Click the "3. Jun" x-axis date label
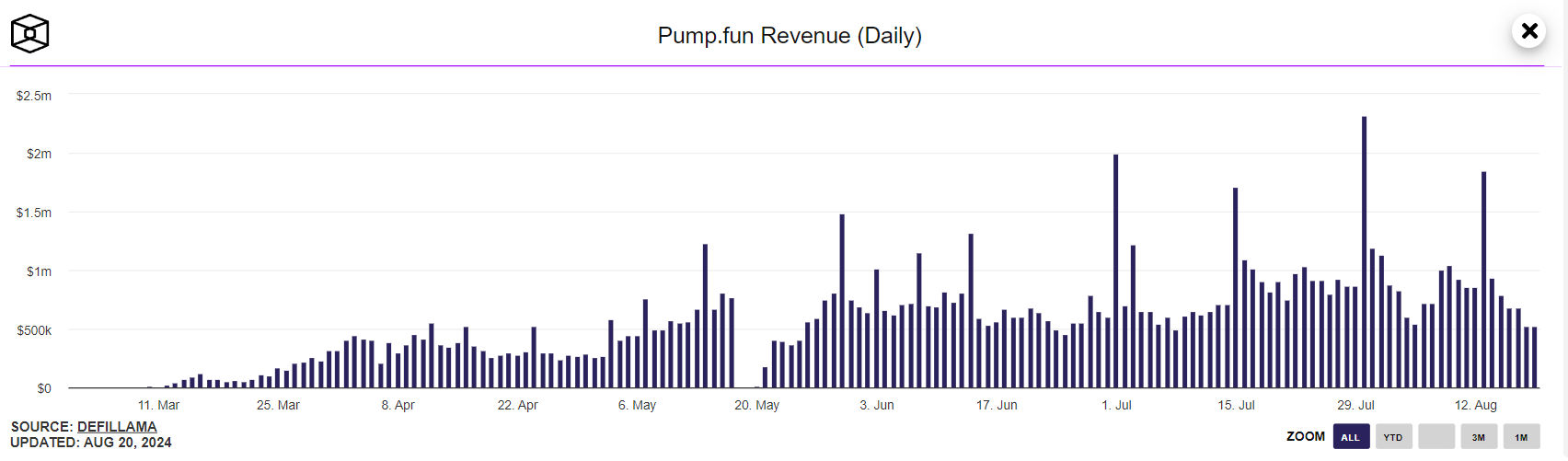Viewport: 1568px width, 461px height. 877,405
